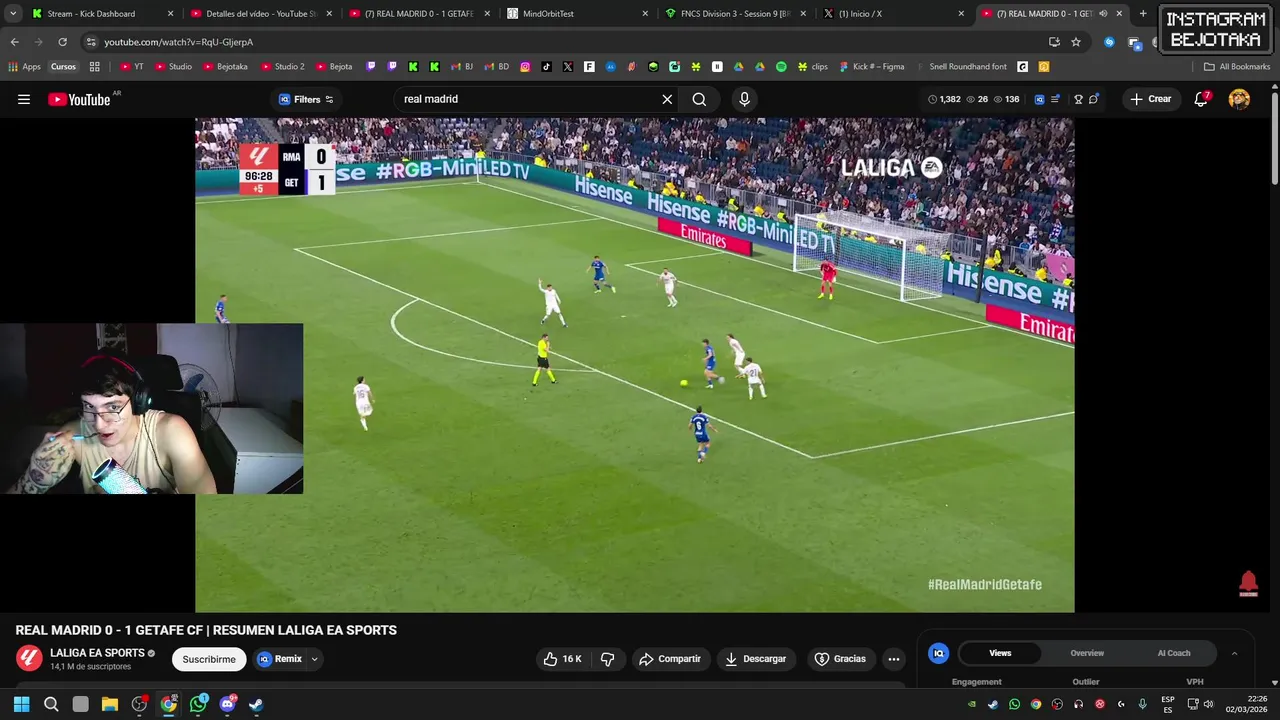The image size is (1280, 720).
Task: Switch to Inicio / X tab
Action: coord(893,14)
